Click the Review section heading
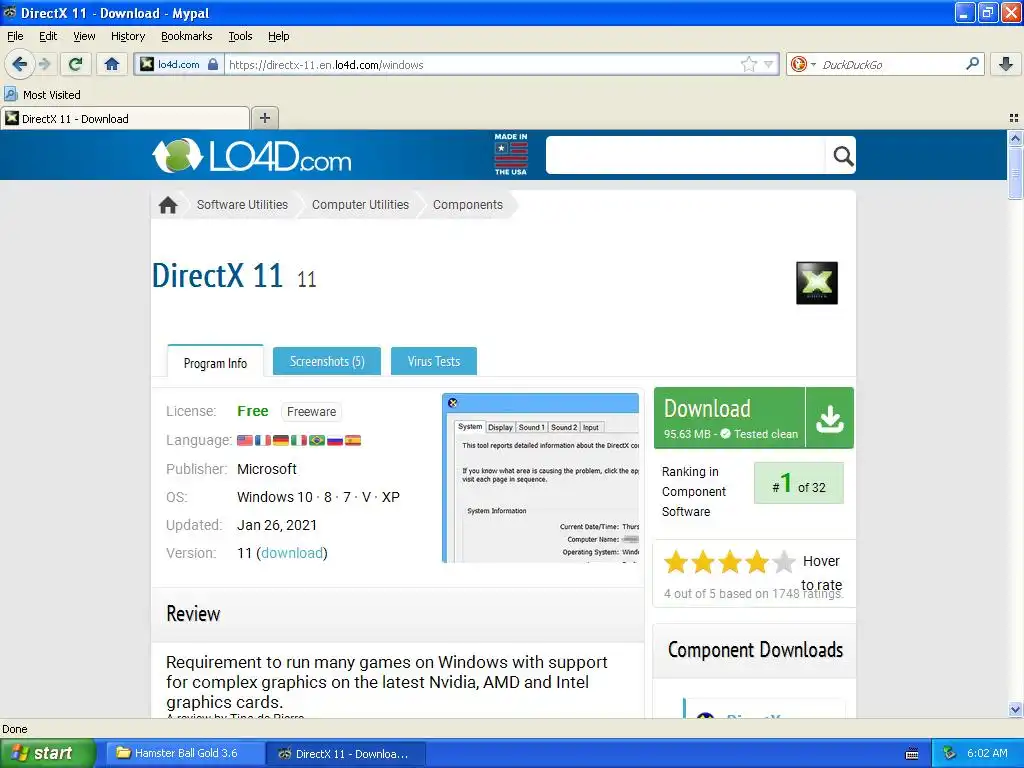The height and width of the screenshot is (768, 1024). [193, 614]
